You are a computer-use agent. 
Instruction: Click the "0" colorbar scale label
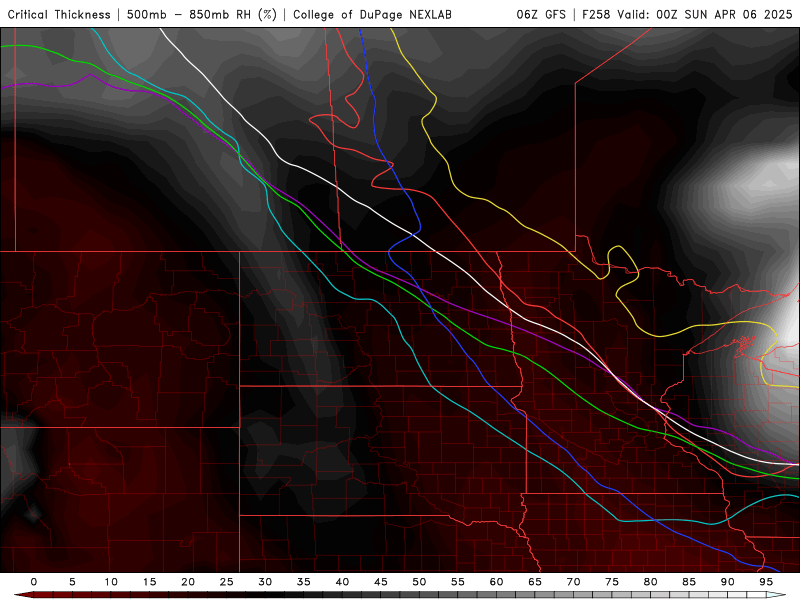(x=34, y=582)
